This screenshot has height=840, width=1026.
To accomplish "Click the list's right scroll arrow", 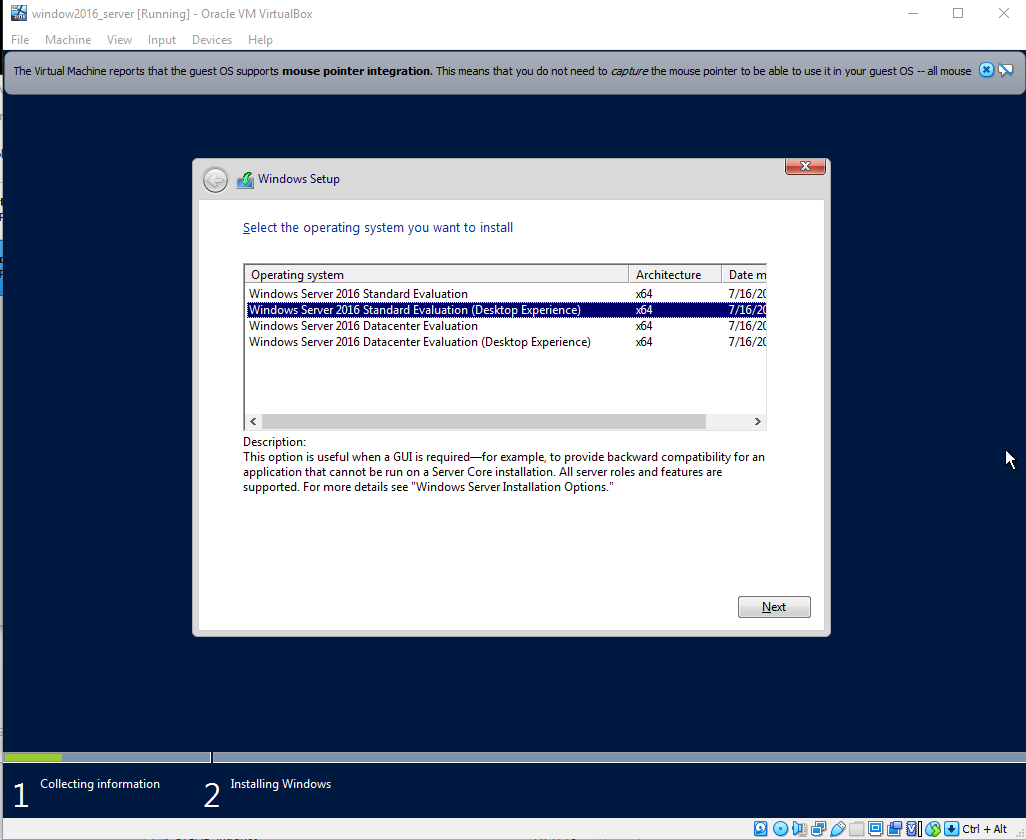I will 758,421.
